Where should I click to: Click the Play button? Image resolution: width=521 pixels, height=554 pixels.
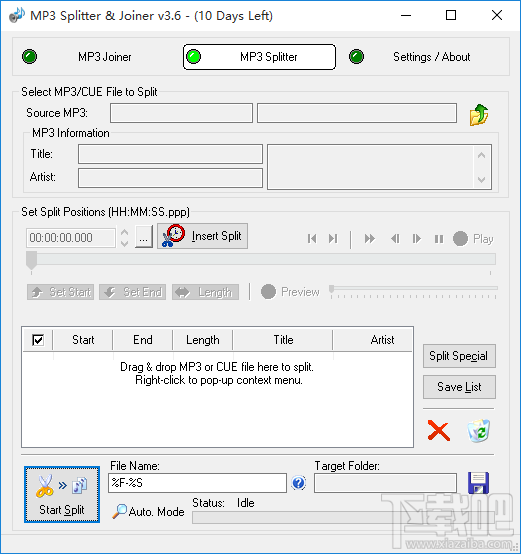(x=473, y=239)
